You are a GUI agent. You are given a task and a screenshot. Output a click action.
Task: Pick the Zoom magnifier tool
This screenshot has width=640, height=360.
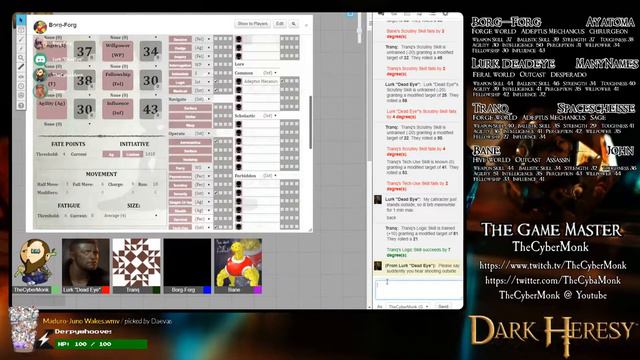tap(20, 58)
